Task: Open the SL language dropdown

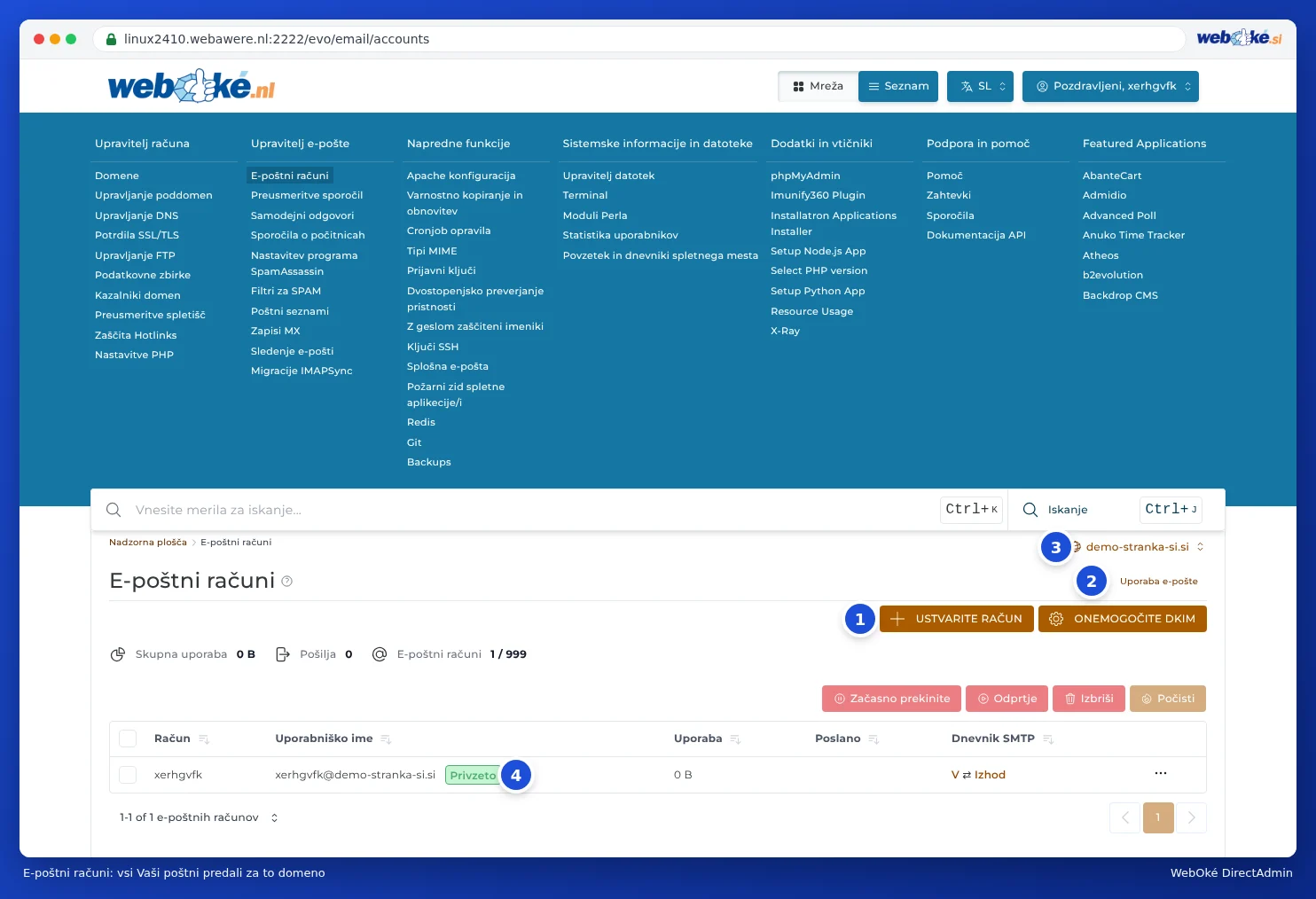Action: (x=980, y=86)
